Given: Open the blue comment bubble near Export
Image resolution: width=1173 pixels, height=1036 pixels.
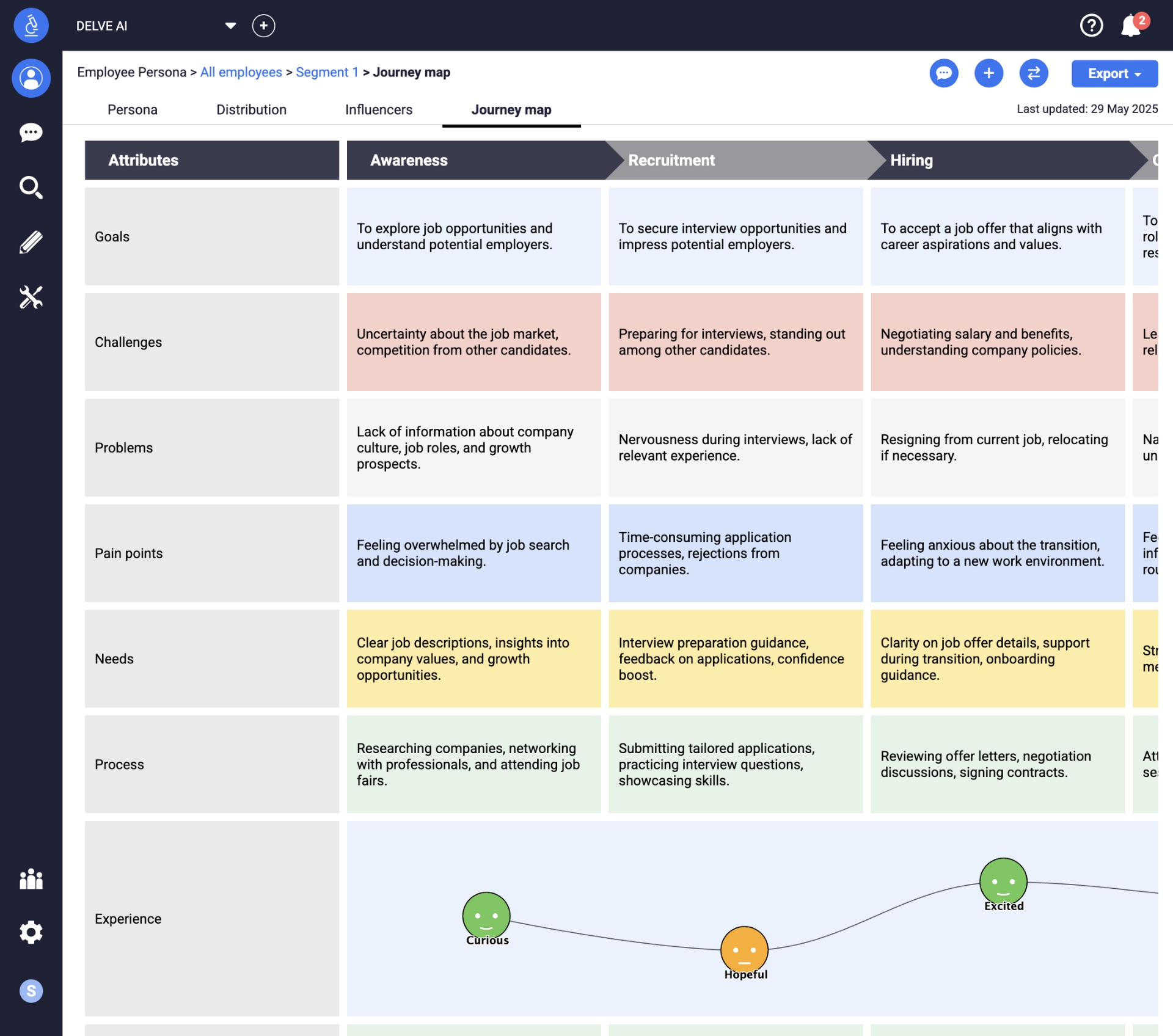Looking at the screenshot, I should pos(943,73).
